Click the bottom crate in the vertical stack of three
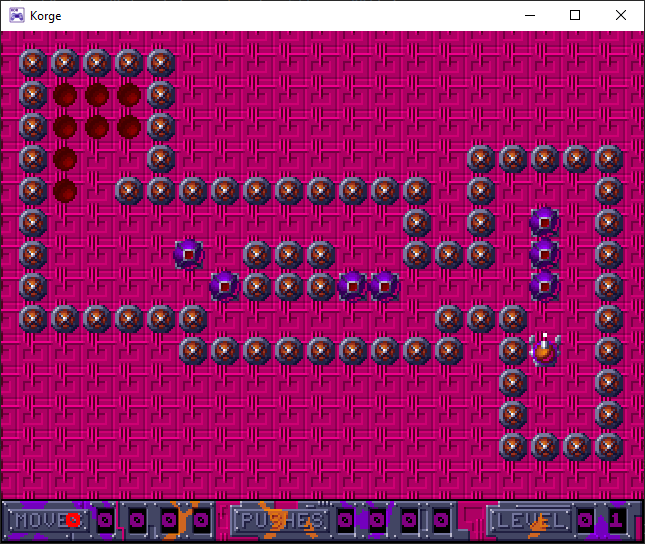645x544 pixels. 545,286
